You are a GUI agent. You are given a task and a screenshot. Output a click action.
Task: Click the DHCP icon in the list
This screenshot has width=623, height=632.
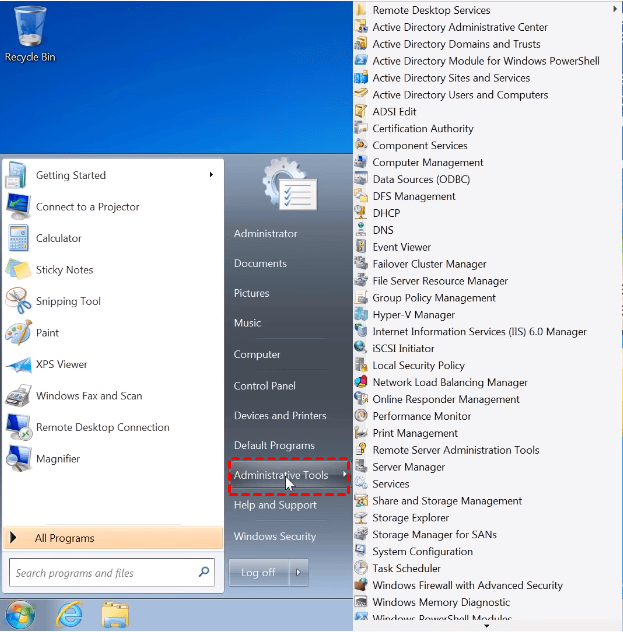[x=360, y=212]
